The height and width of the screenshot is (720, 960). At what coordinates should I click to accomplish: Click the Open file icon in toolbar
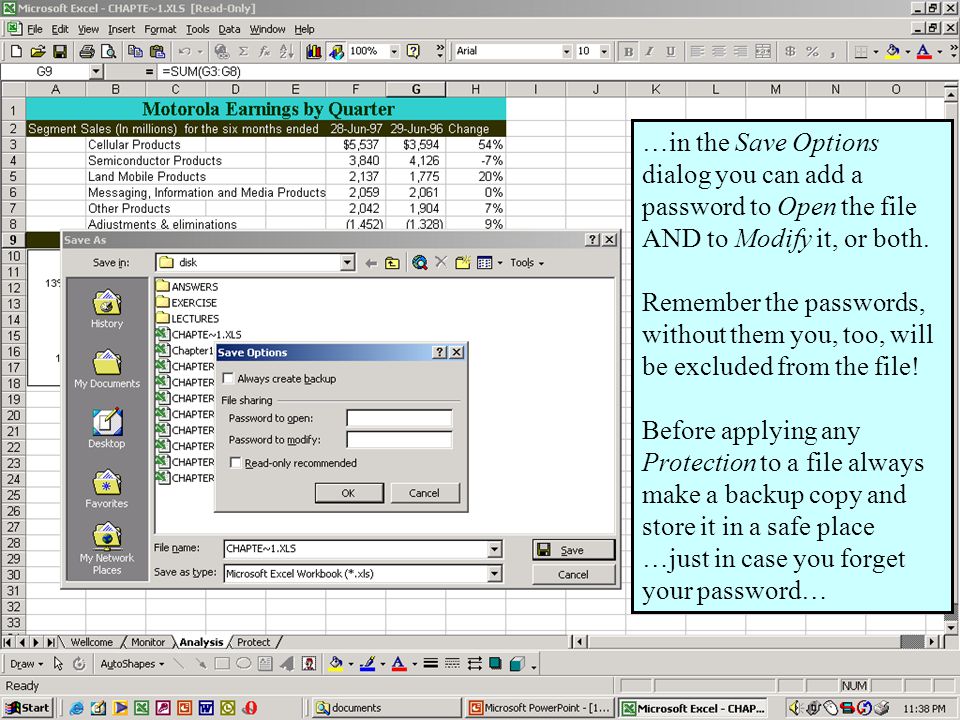(x=38, y=51)
